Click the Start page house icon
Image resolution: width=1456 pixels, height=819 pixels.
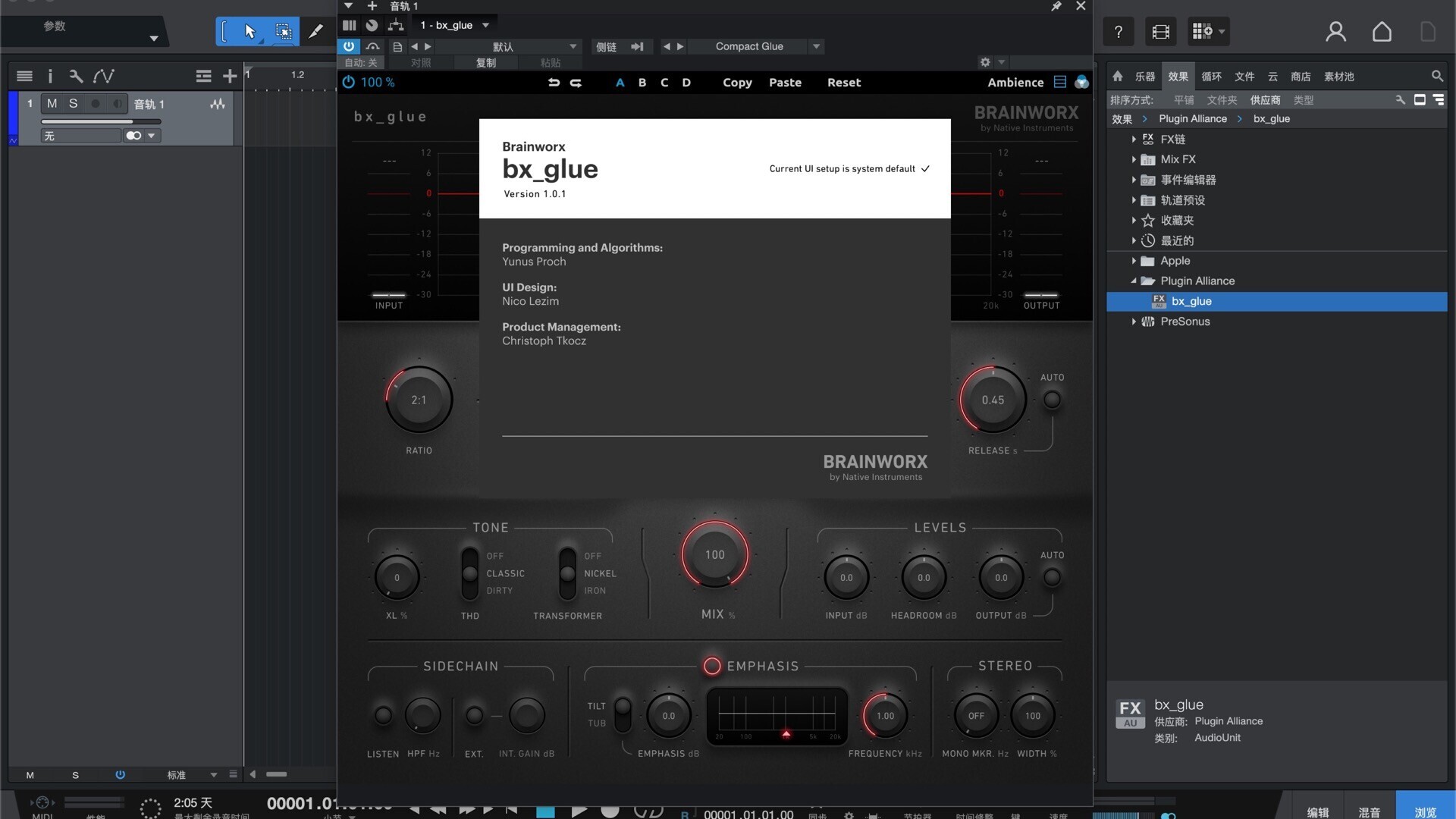[1382, 32]
